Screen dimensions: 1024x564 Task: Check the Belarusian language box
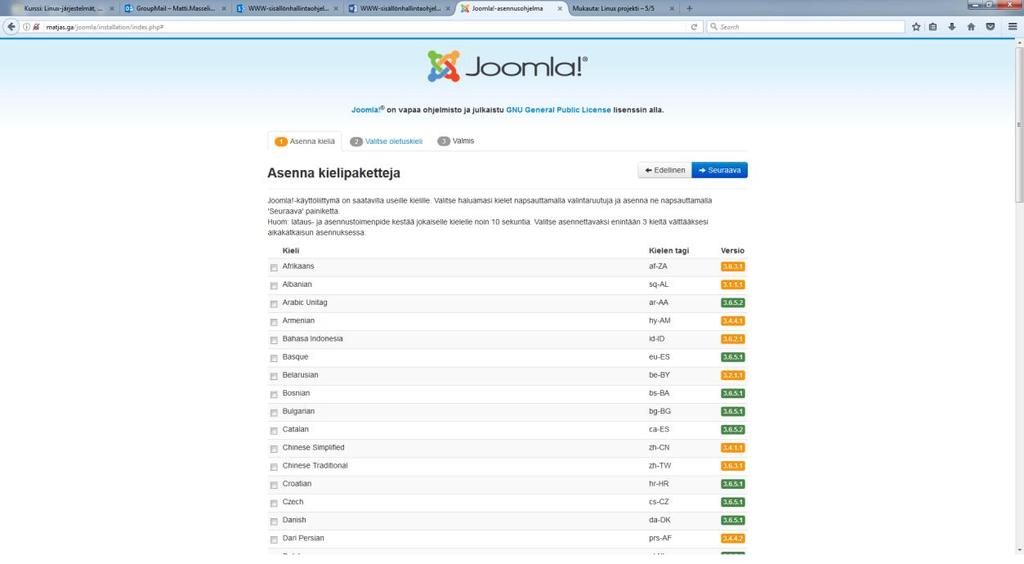[x=274, y=377]
